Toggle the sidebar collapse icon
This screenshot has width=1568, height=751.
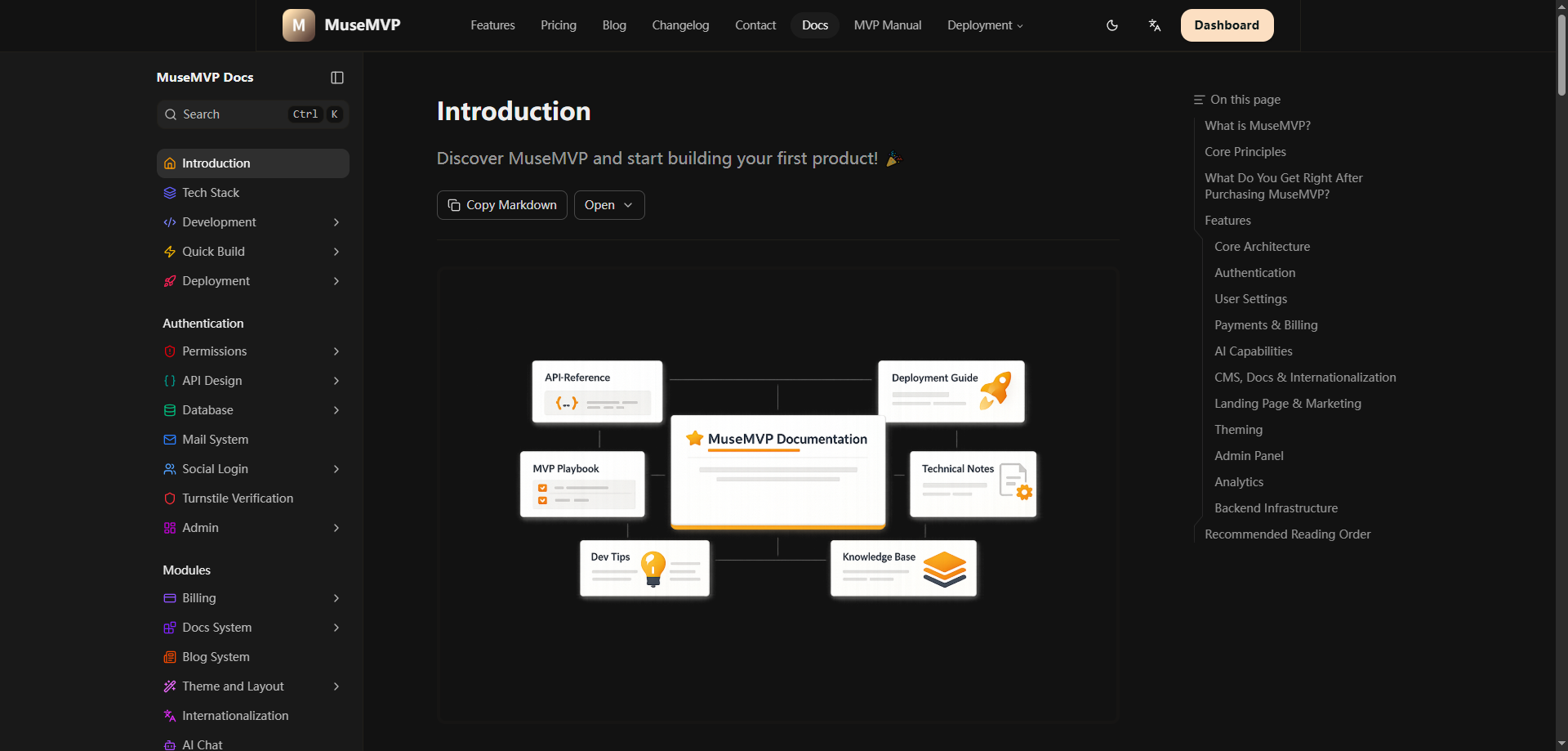pos(336,77)
